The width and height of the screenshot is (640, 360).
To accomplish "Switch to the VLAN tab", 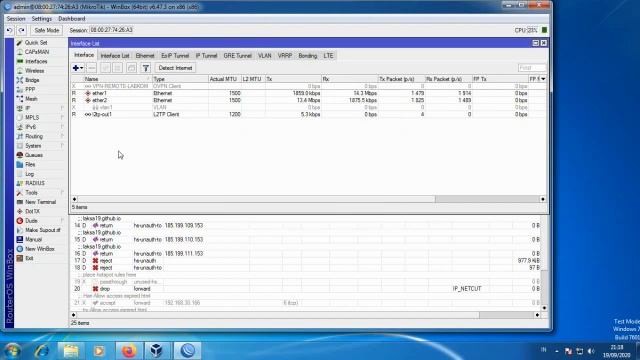I will [264, 56].
